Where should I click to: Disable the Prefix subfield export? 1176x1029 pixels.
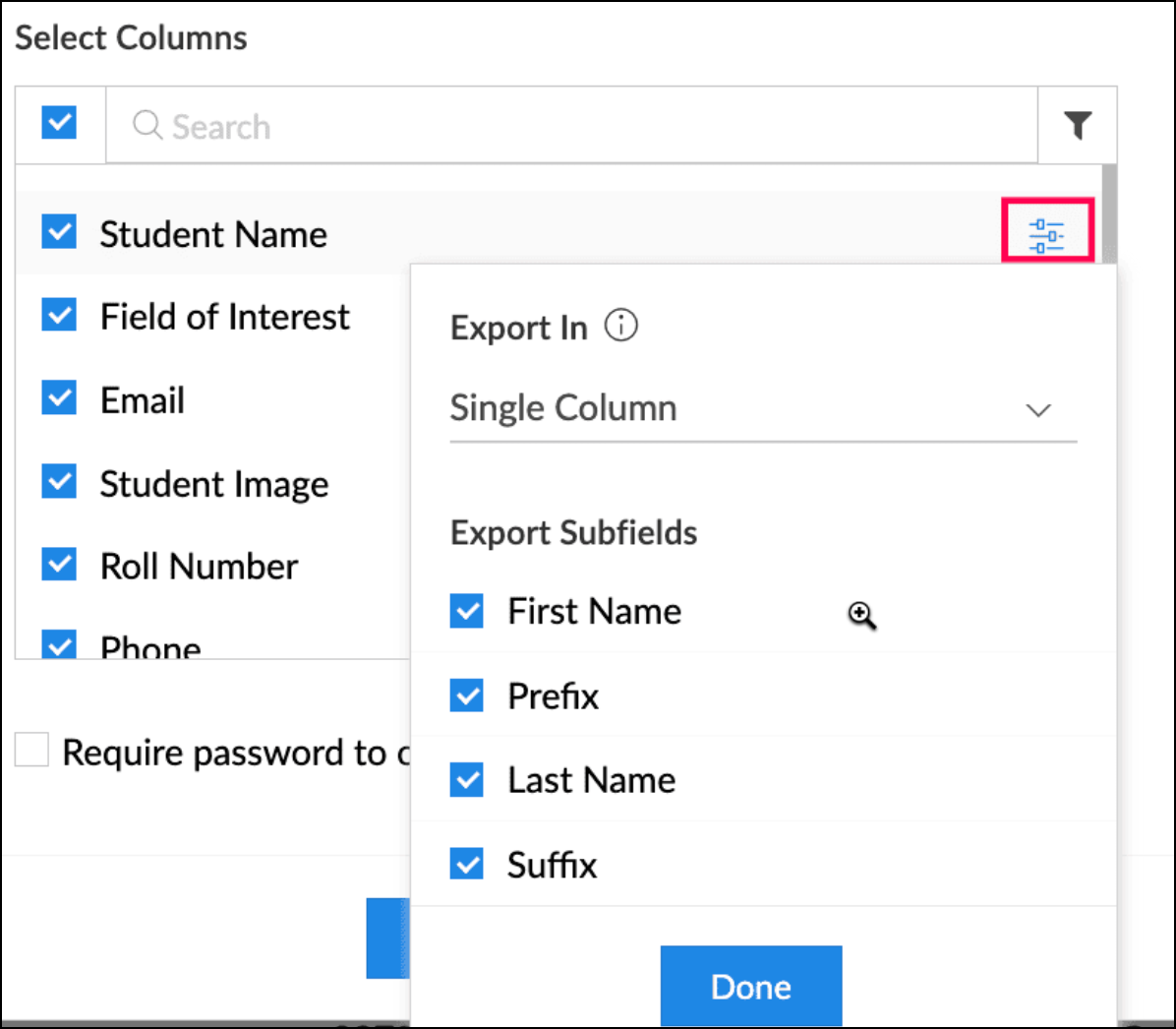coord(466,696)
